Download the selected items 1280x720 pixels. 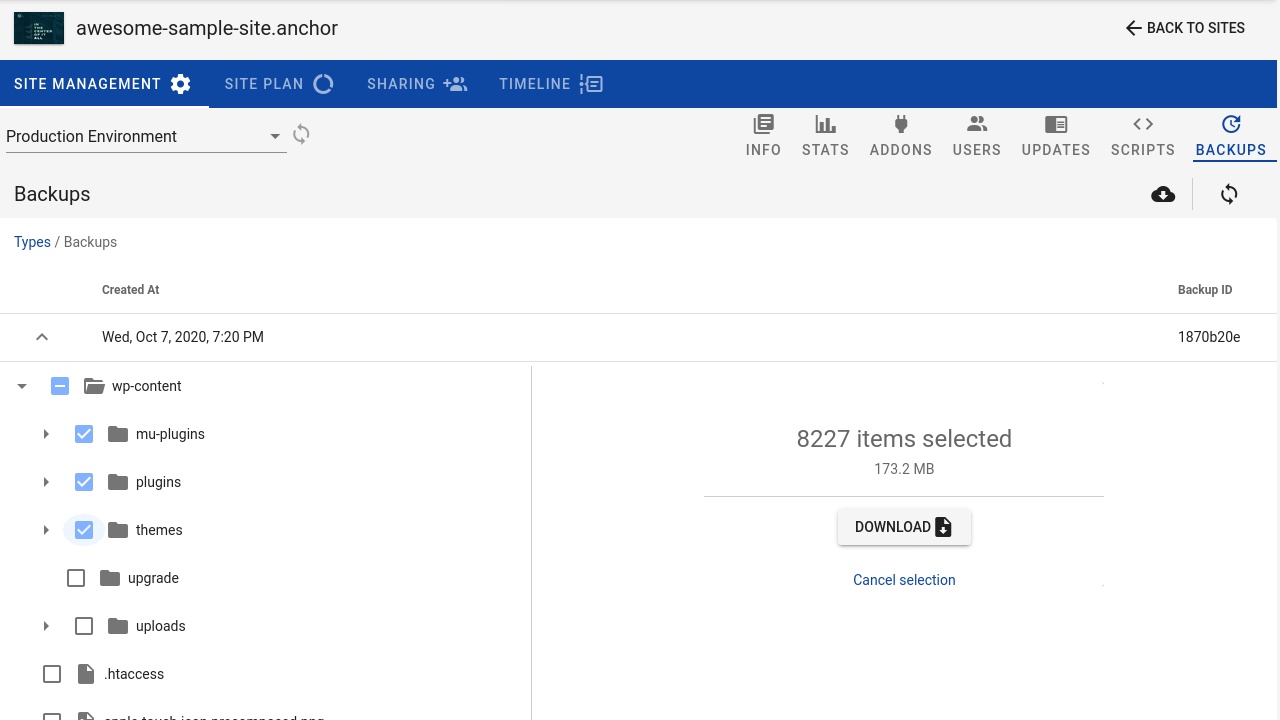[x=904, y=527]
